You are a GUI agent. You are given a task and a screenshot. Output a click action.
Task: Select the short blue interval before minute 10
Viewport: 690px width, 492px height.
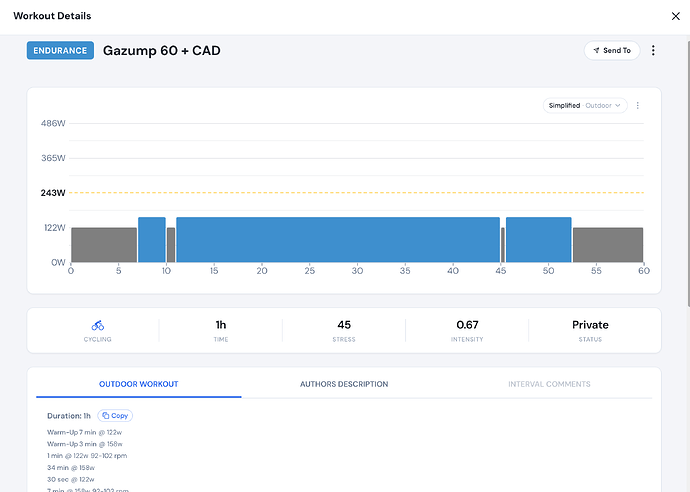(152, 240)
